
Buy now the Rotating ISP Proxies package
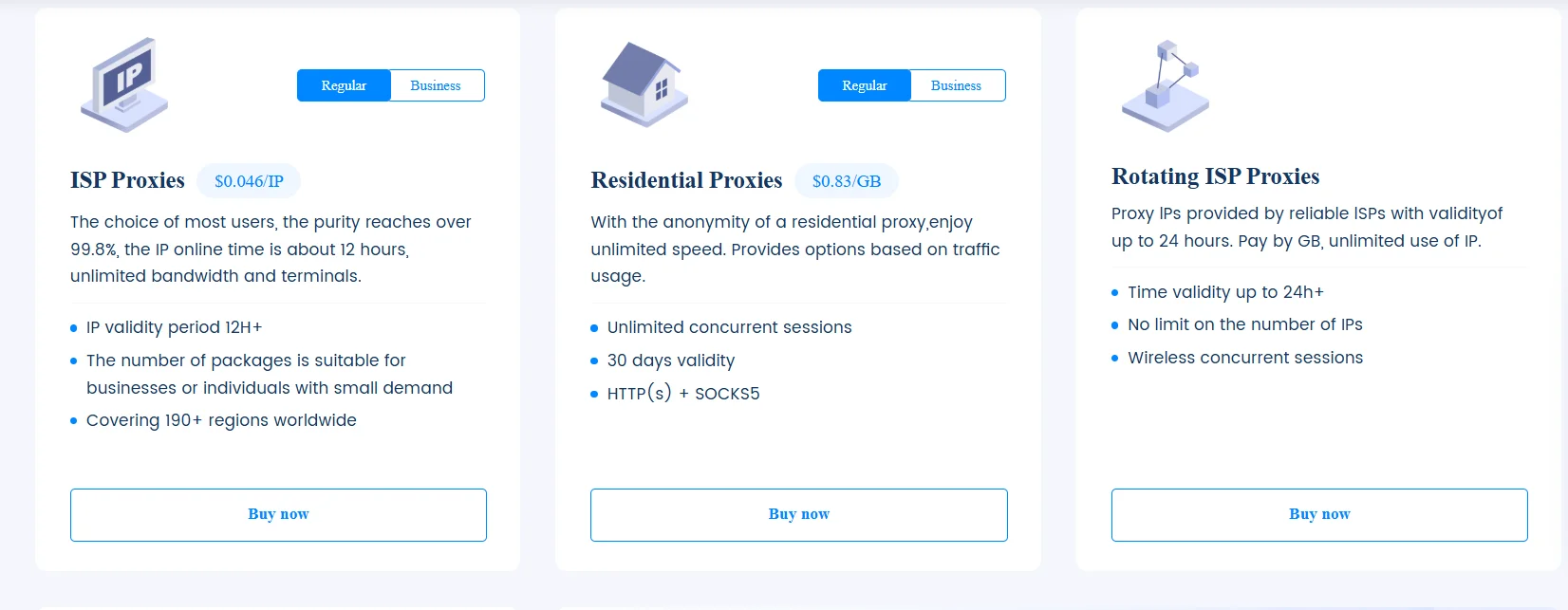click(1319, 514)
